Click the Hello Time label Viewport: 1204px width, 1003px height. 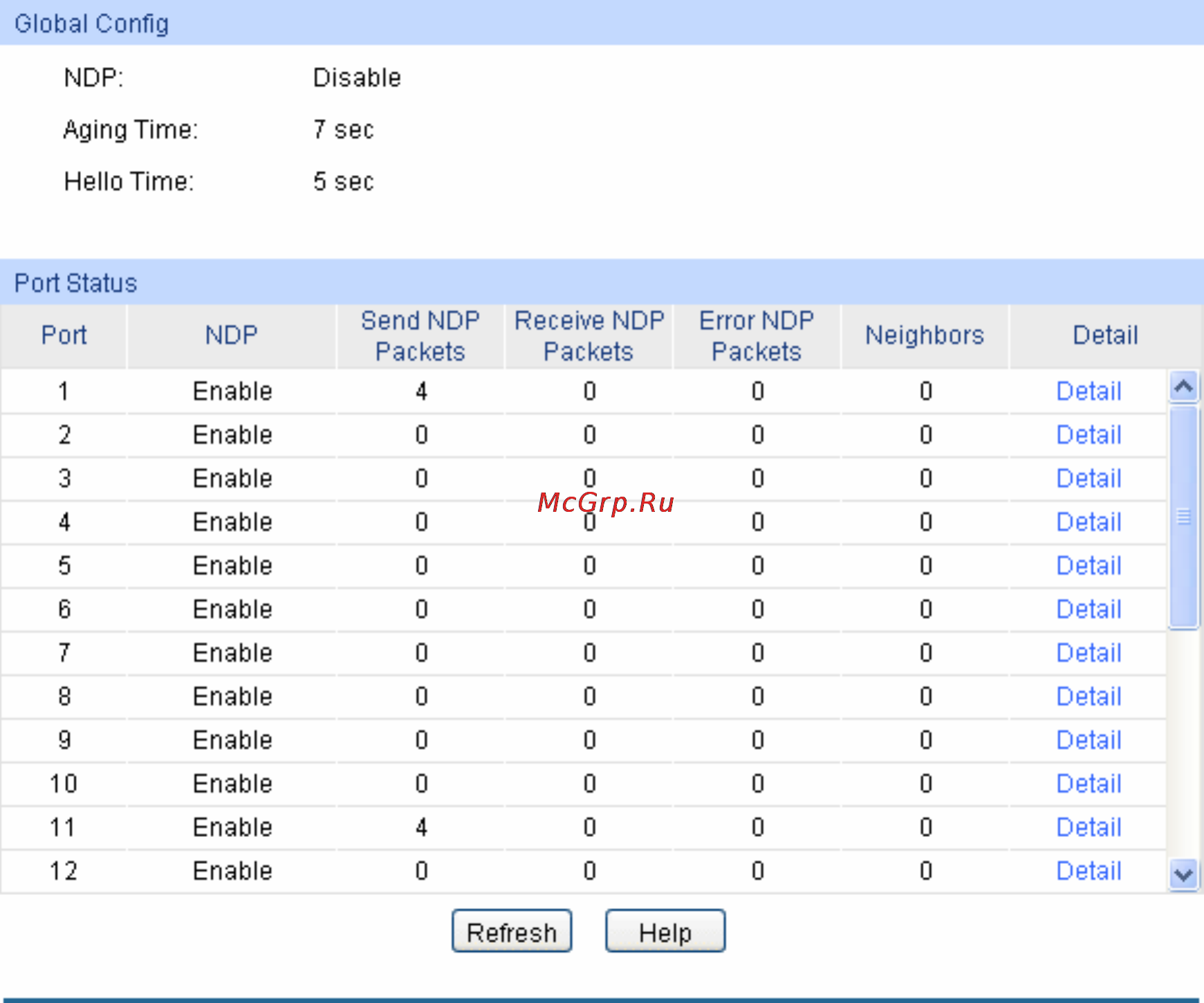[x=129, y=182]
